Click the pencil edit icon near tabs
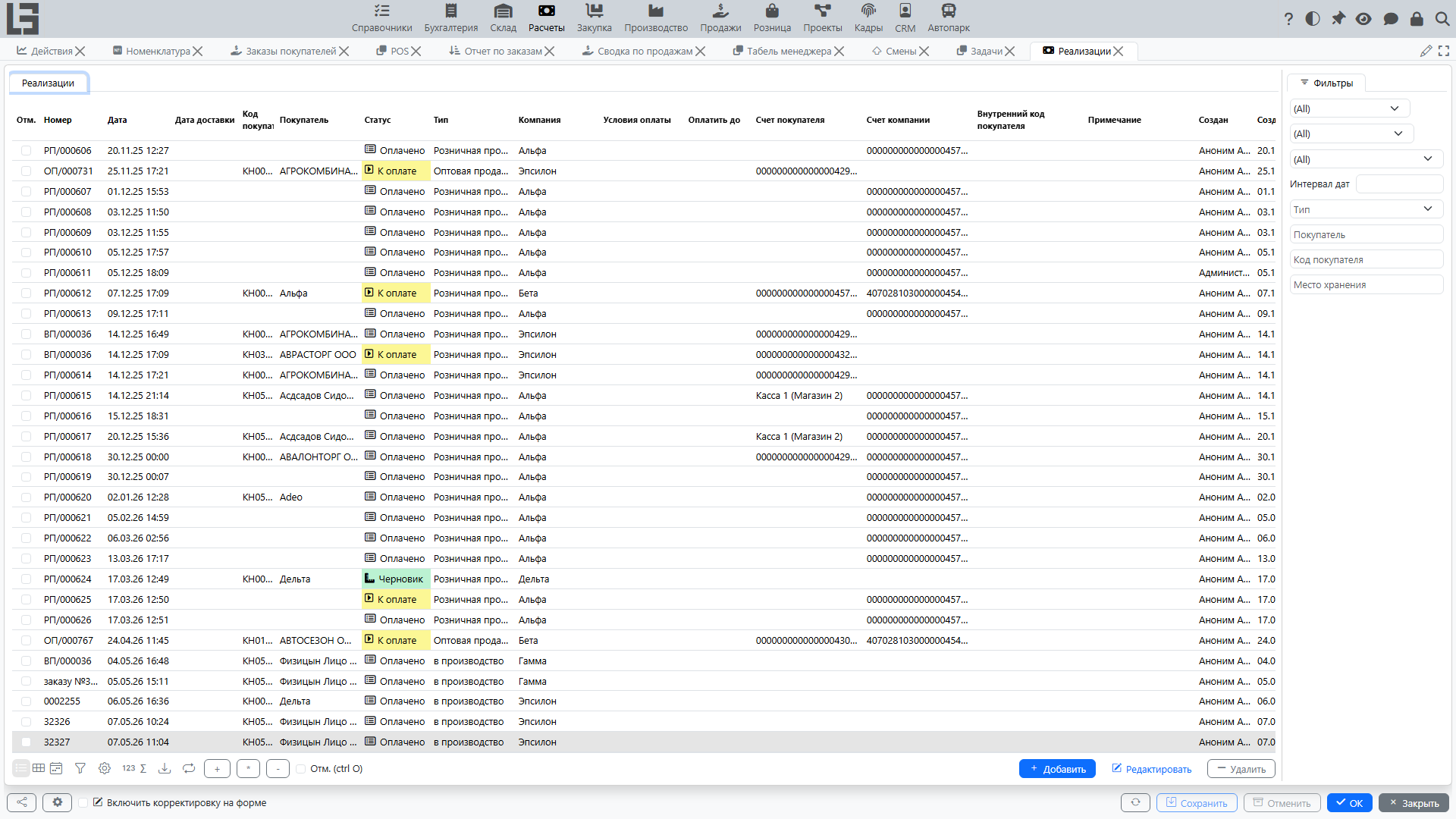The height and width of the screenshot is (819, 1456). 1426,51
